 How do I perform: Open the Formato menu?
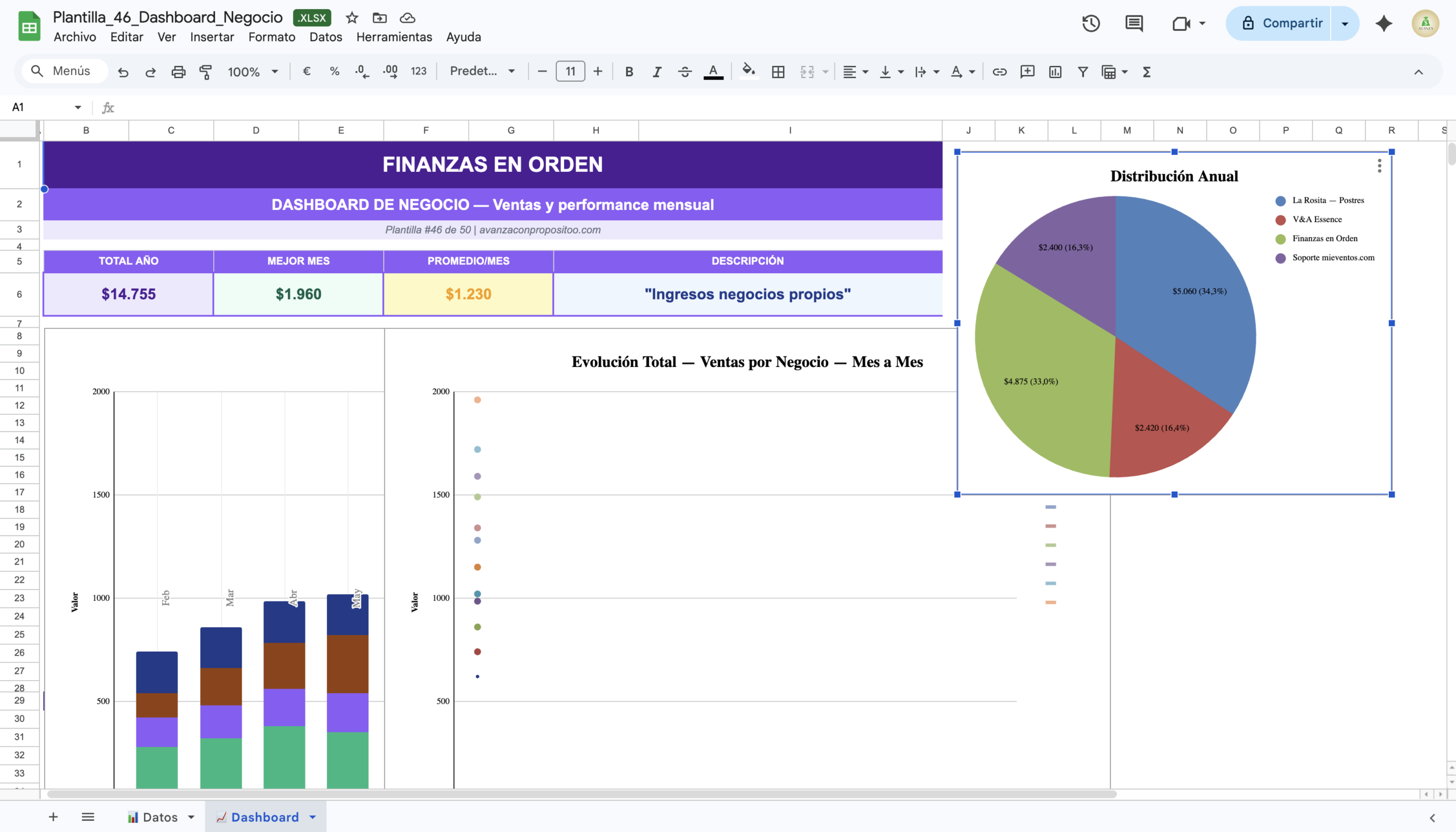271,37
